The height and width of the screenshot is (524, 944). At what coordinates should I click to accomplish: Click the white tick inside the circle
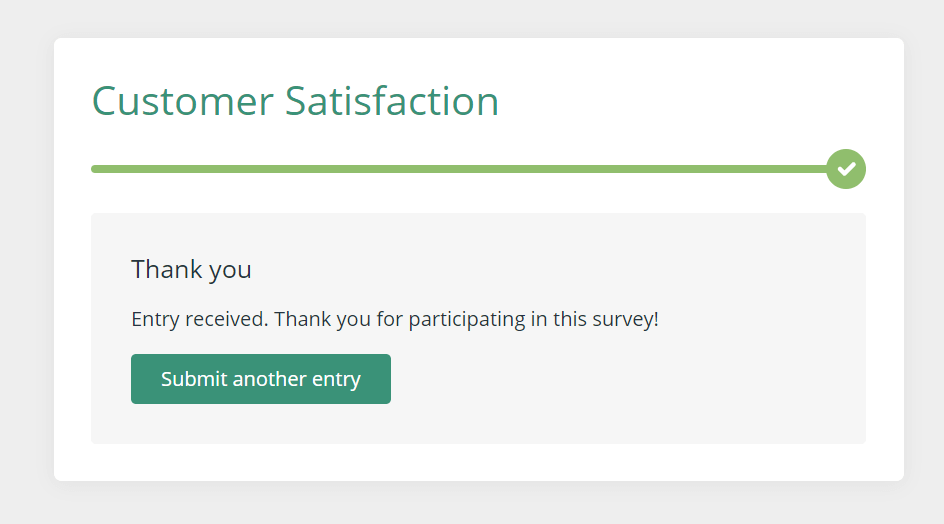coord(846,169)
